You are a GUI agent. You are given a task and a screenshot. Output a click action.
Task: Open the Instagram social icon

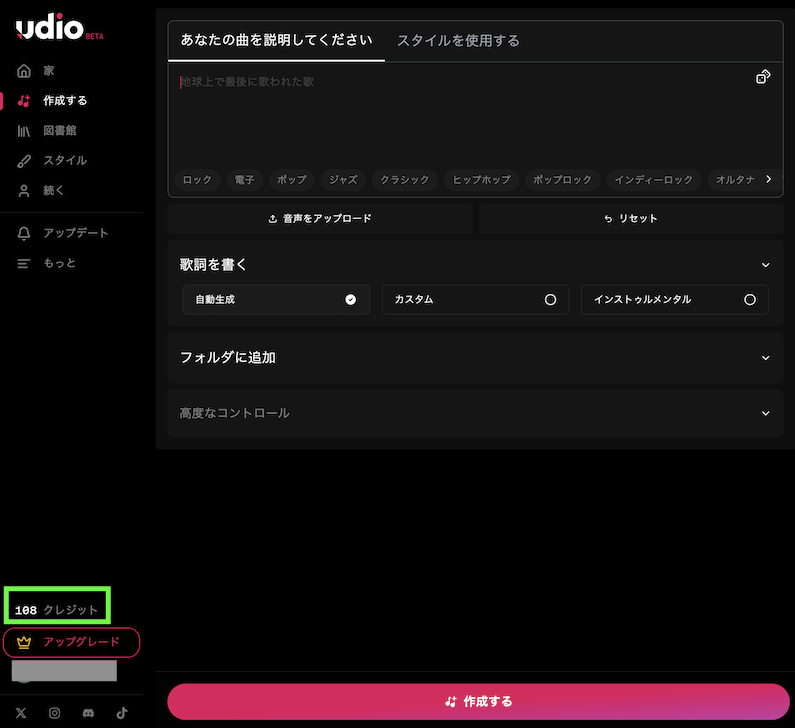(55, 713)
